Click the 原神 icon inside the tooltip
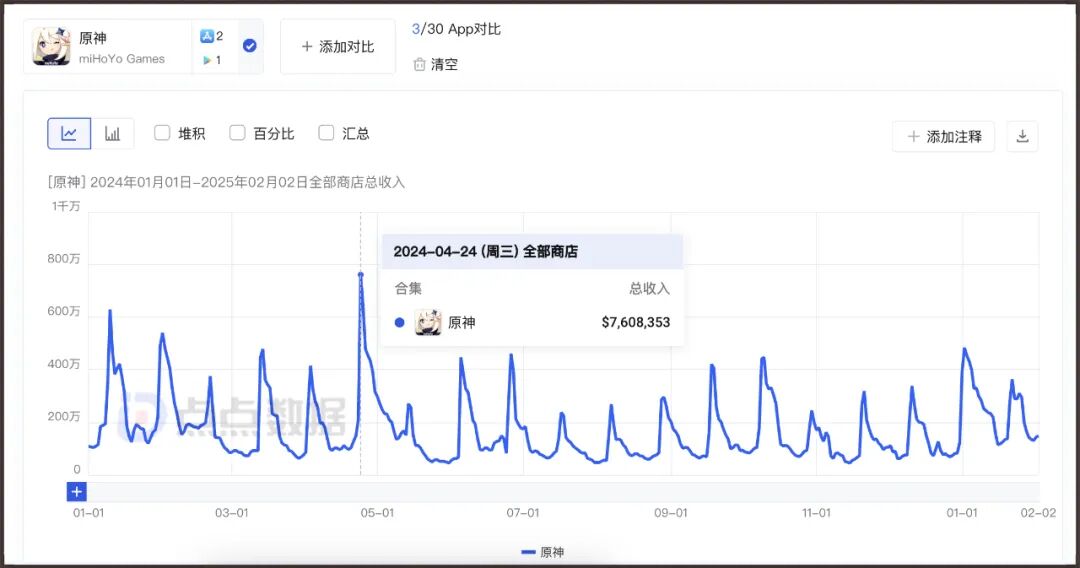Screen dimensions: 1080x568 (428, 322)
